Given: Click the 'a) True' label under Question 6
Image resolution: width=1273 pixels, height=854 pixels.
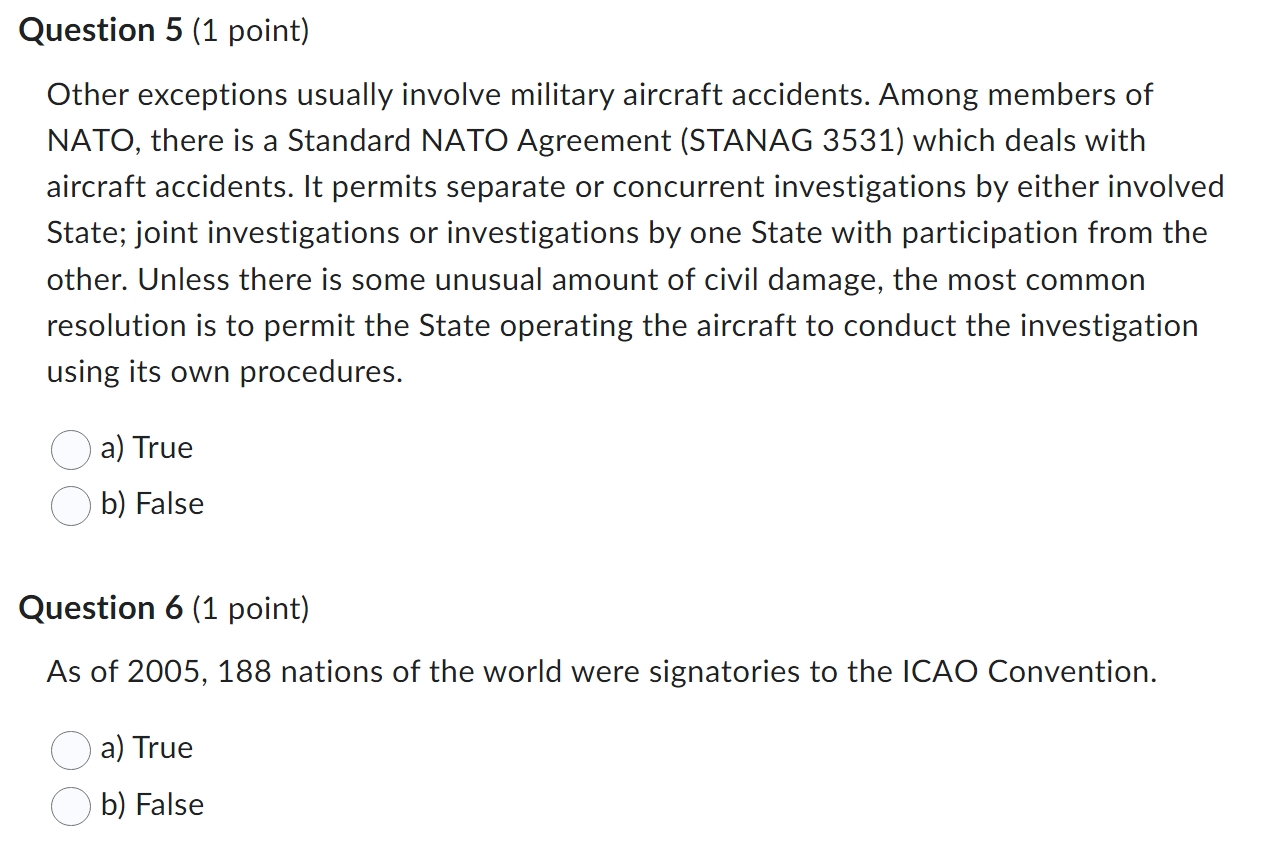Looking at the screenshot, I should tap(146, 748).
